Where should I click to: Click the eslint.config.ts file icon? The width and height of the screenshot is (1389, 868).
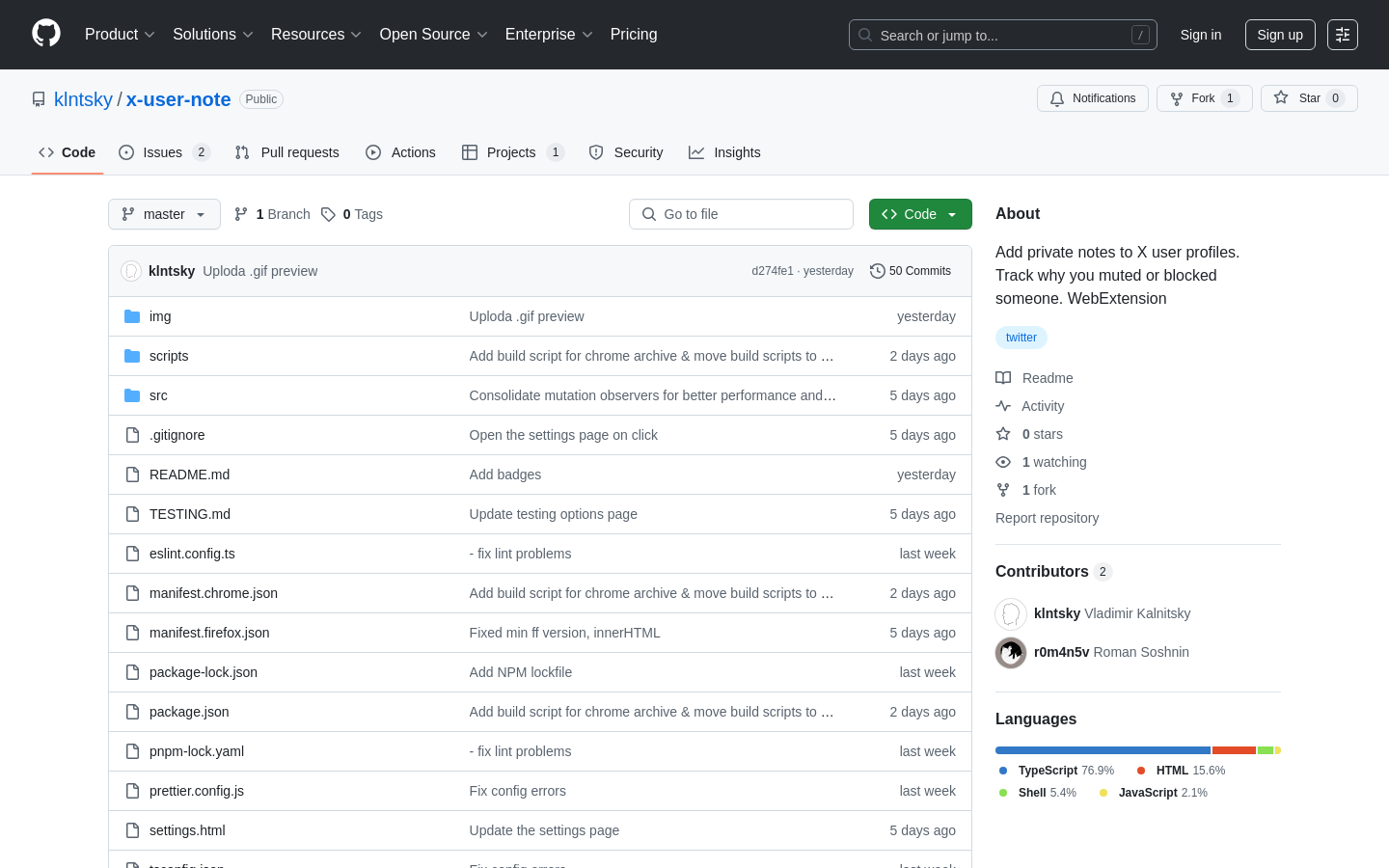point(132,554)
